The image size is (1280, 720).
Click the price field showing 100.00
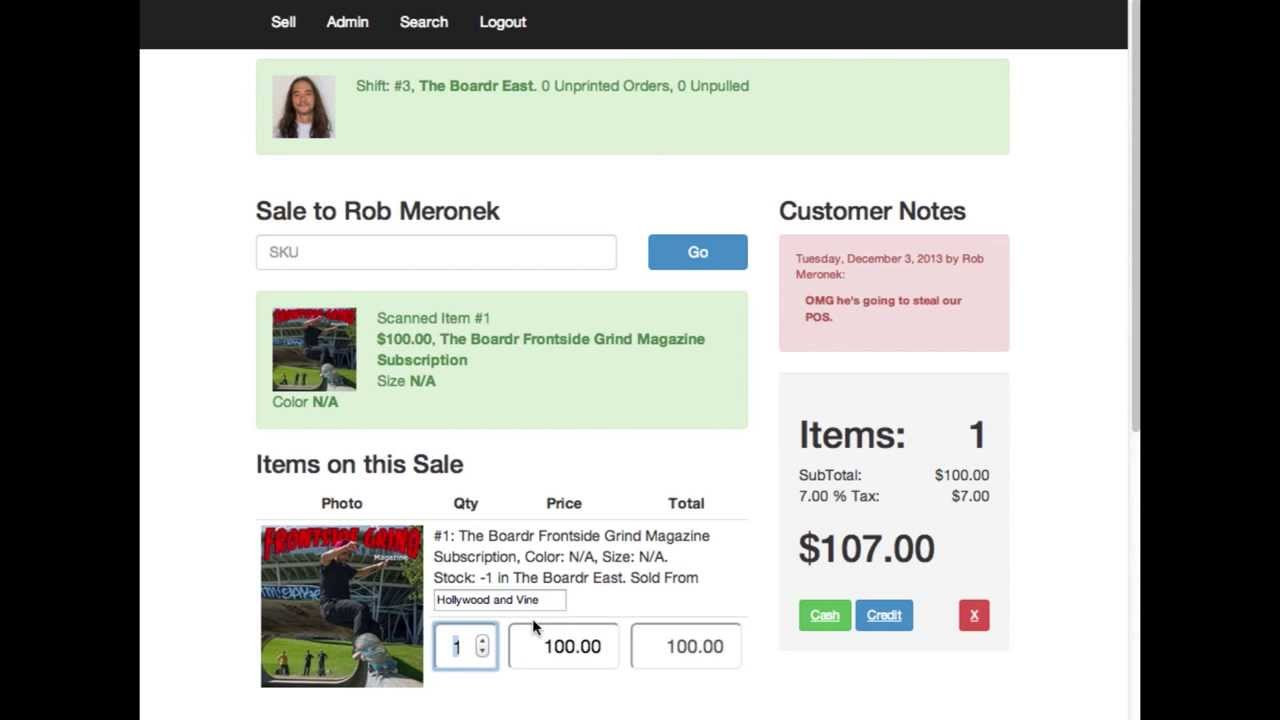click(563, 646)
